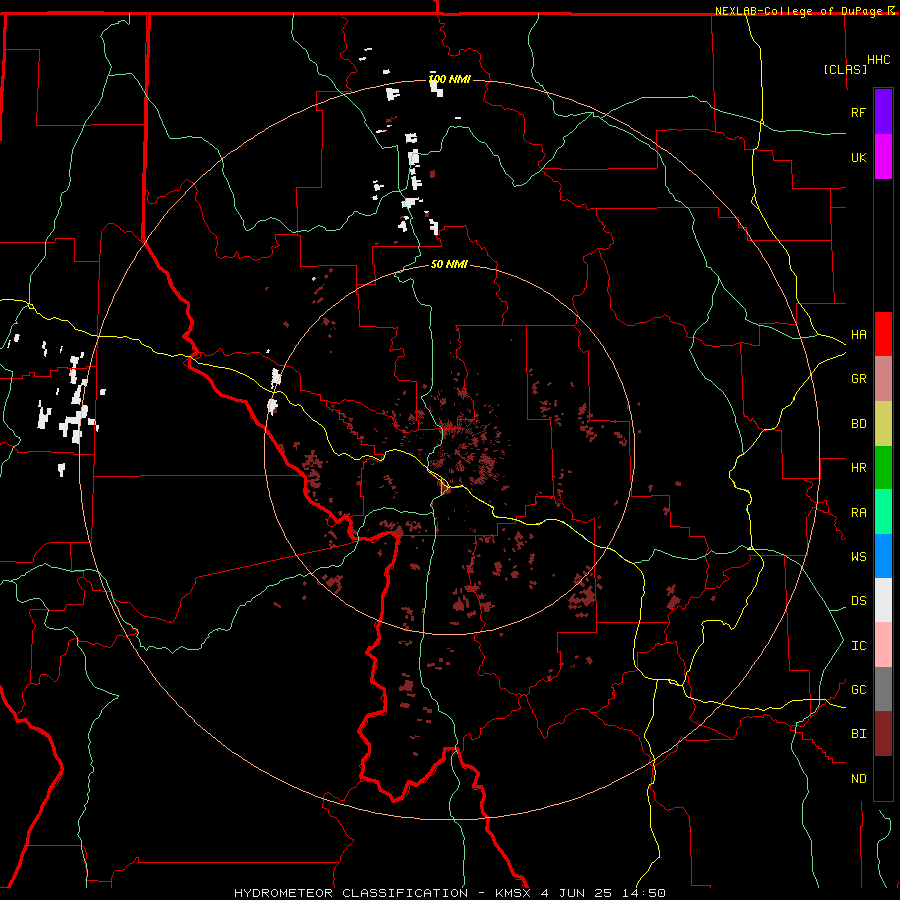Click the ND black legend swatch

tap(883, 778)
